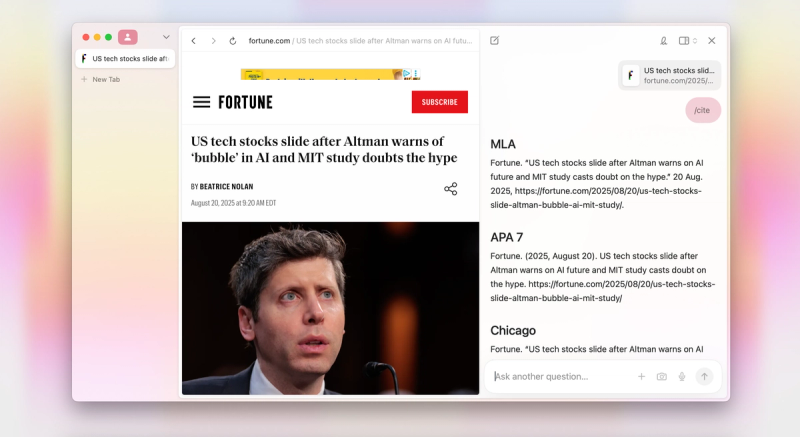Click the MLA citation text
800x437 pixels.
[x=597, y=184]
